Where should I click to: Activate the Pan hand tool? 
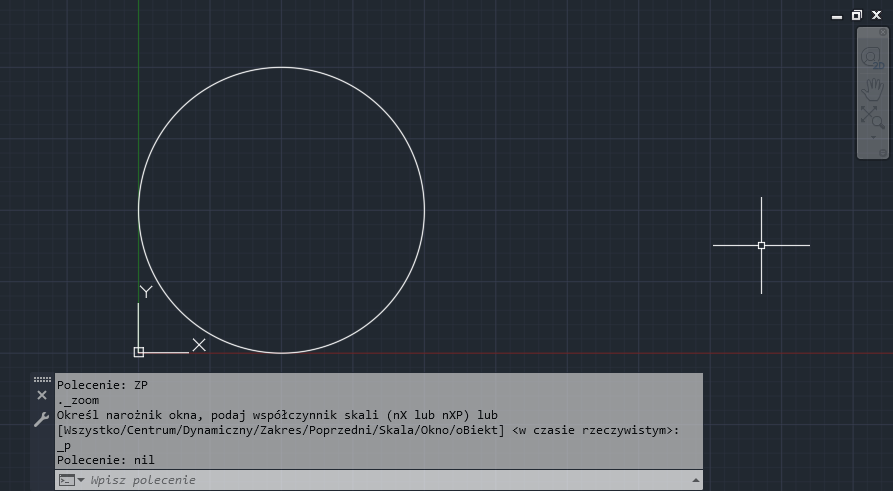coord(872,89)
